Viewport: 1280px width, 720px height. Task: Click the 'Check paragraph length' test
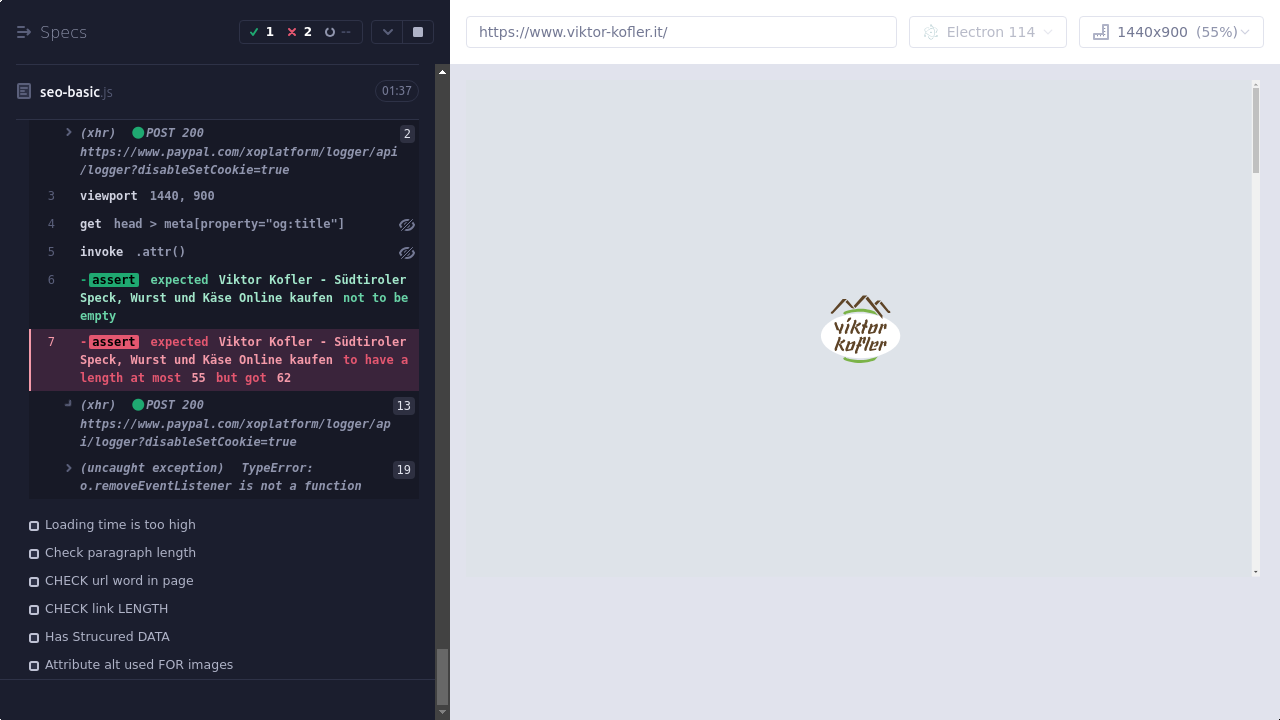click(x=120, y=553)
